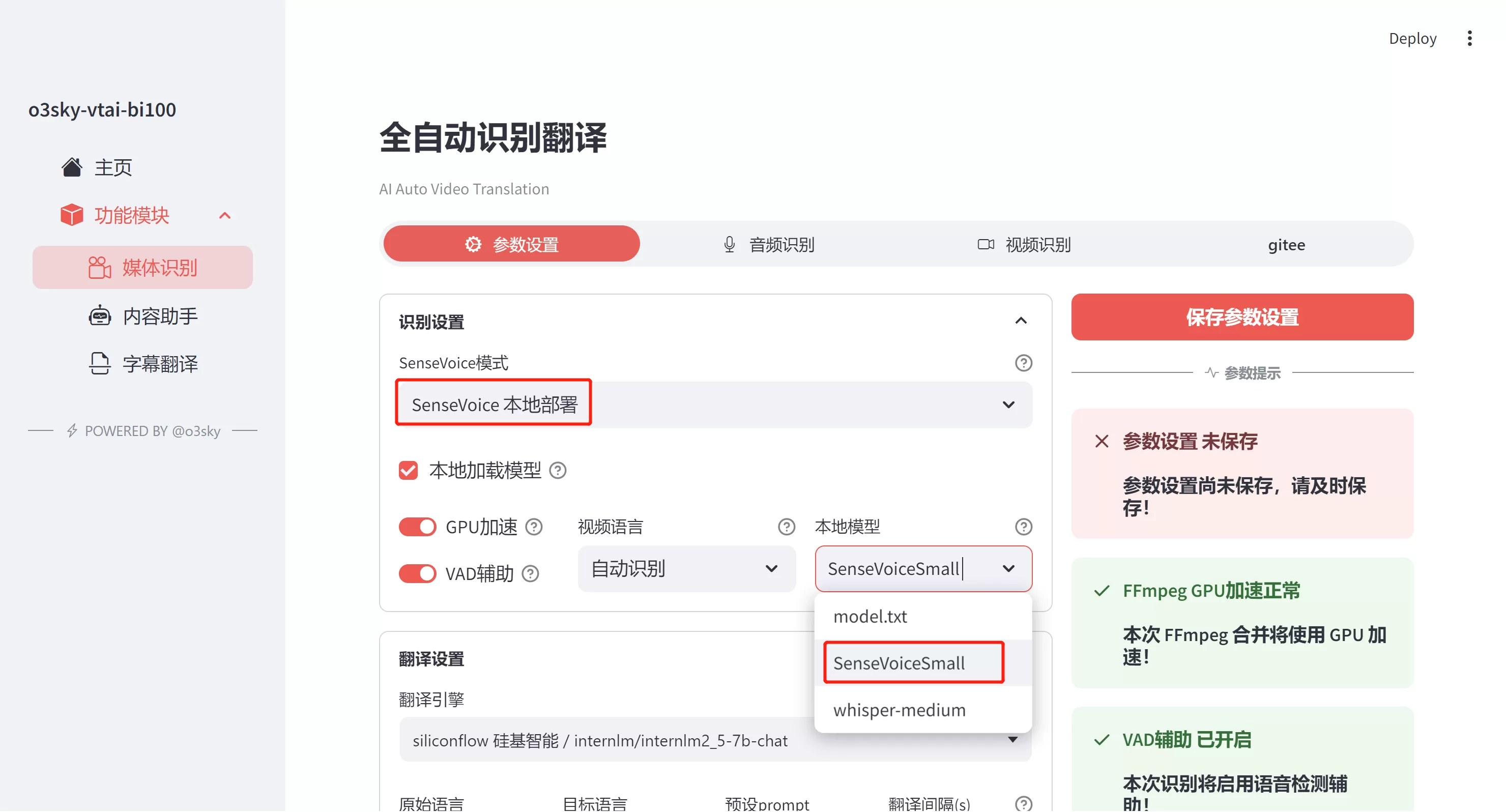Click help icon next to GPU加速

(x=534, y=527)
